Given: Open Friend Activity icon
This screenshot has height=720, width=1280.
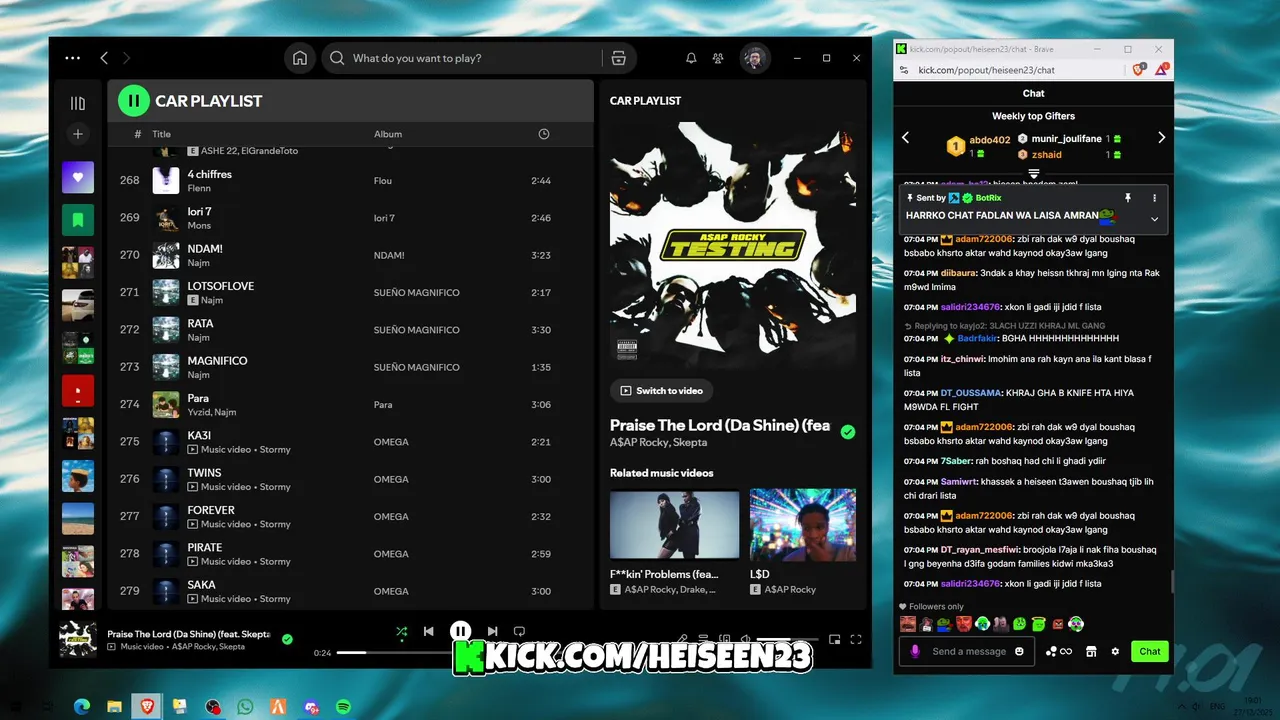Looking at the screenshot, I should click(x=718, y=58).
